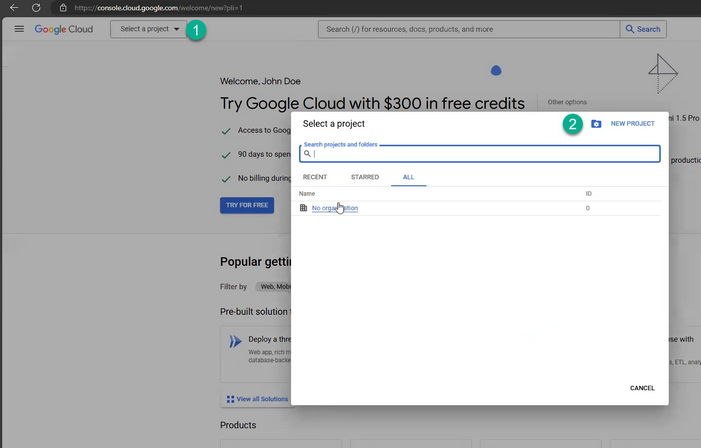Click the Products heading

(x=238, y=425)
